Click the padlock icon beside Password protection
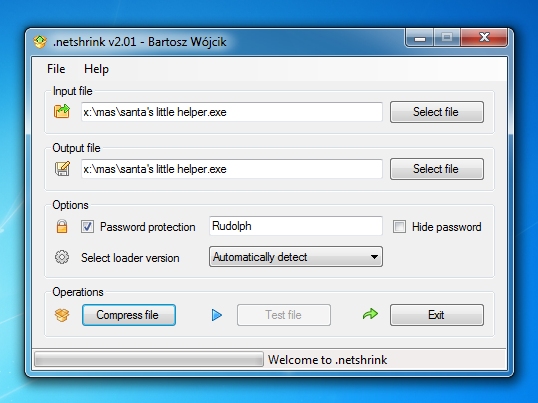Screen dimensions: 538x403 click(x=62, y=226)
